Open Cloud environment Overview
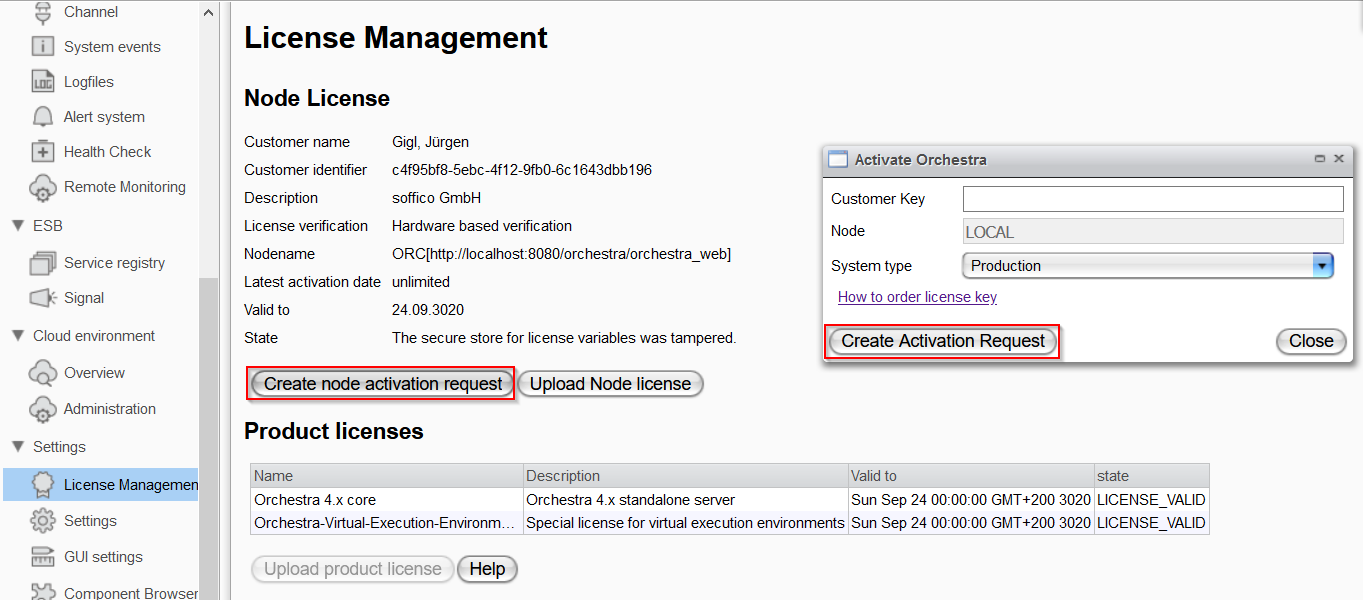 point(95,373)
